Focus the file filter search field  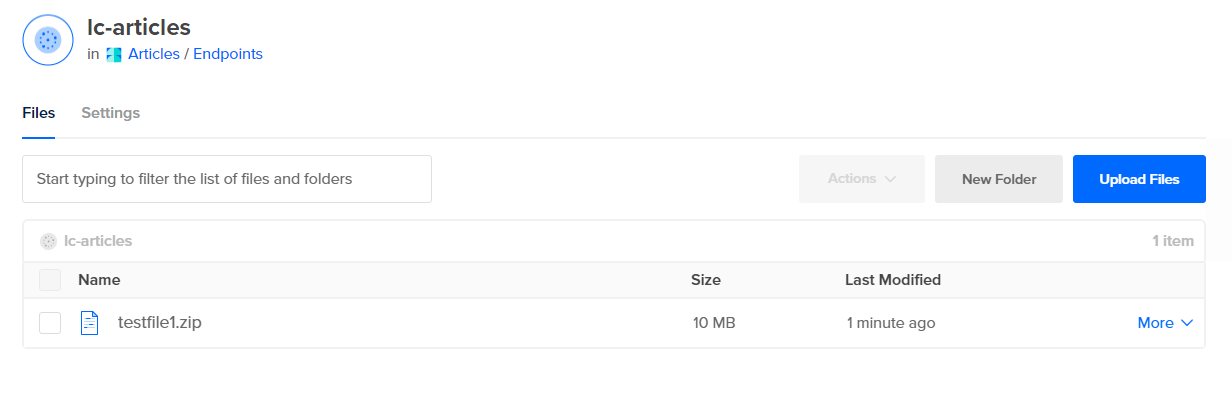(227, 179)
